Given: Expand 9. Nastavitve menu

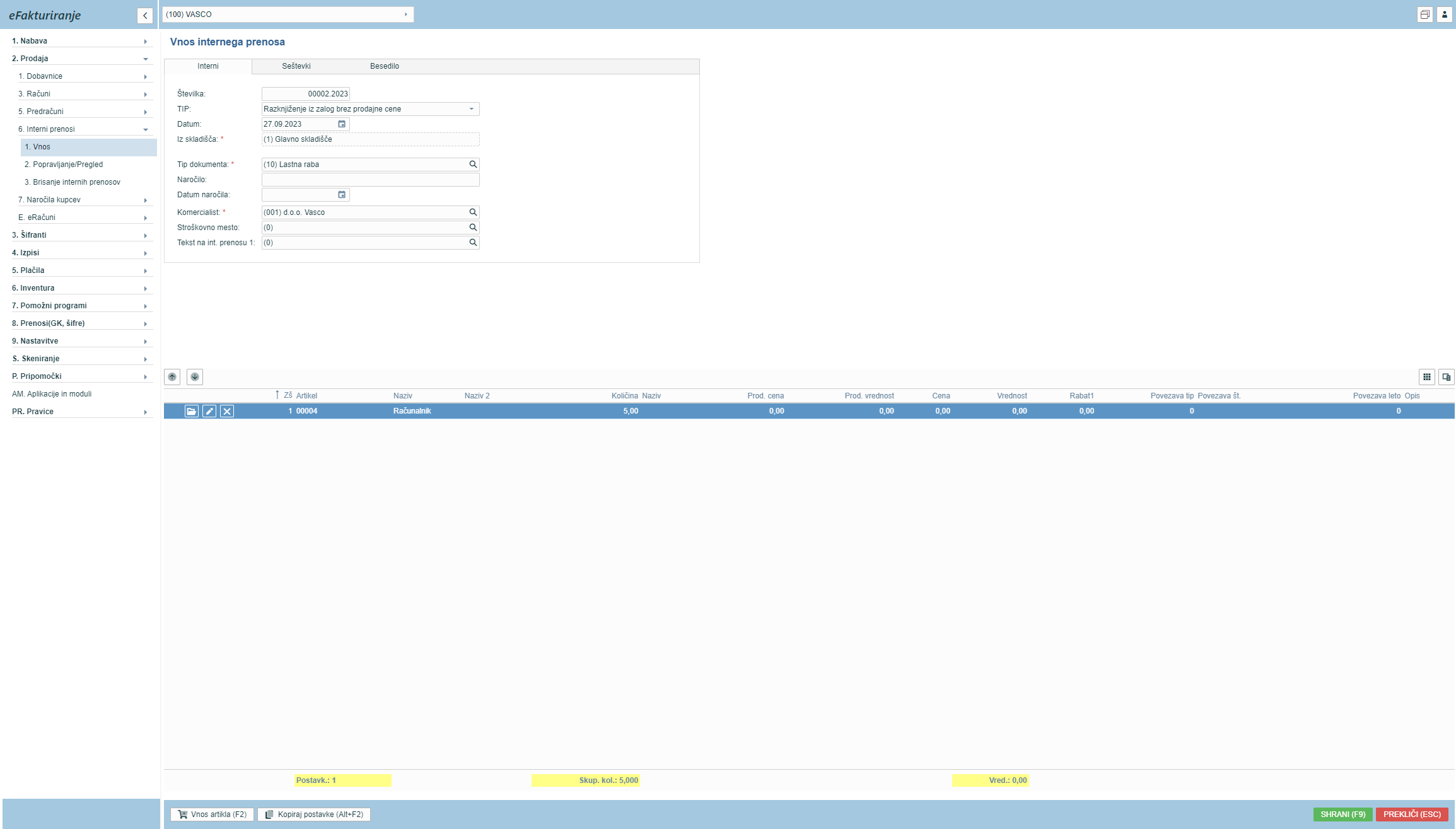Looking at the screenshot, I should click(82, 341).
